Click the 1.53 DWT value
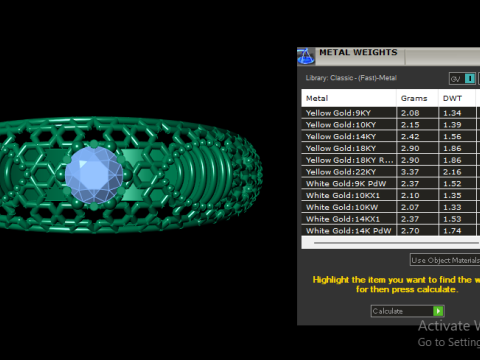480x360 pixels. [452, 219]
